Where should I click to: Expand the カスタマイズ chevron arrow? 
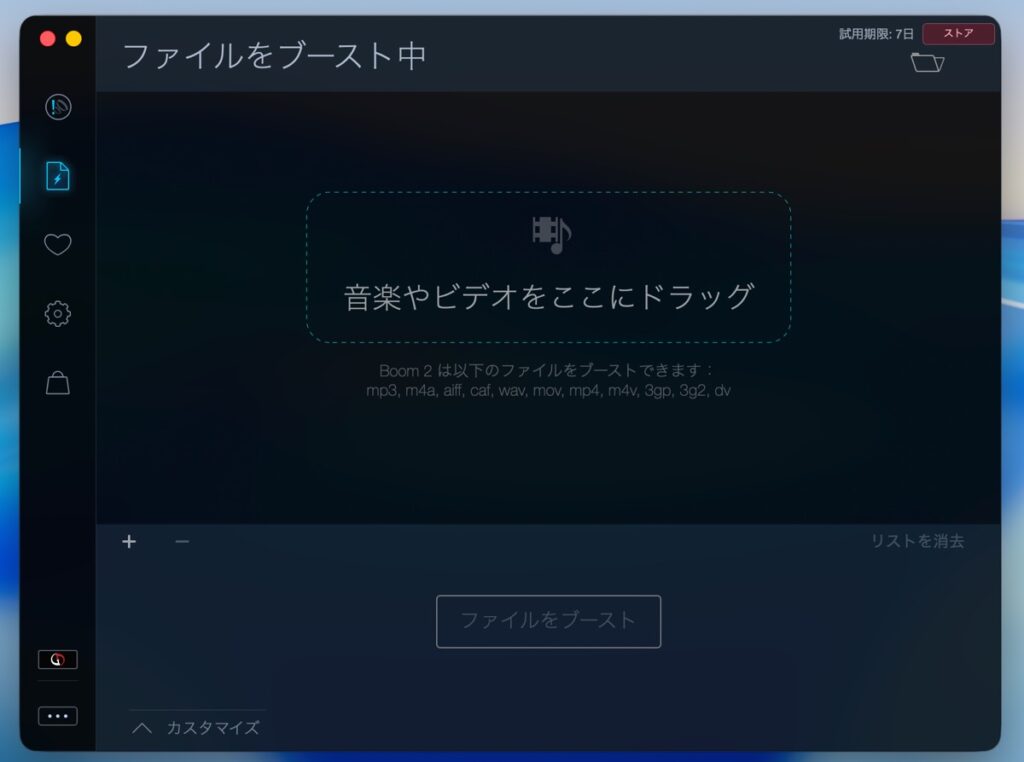142,728
